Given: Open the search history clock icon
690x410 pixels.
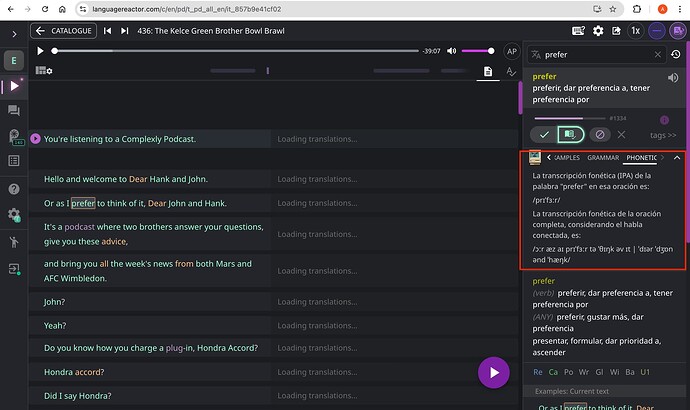Looking at the screenshot, I should (x=675, y=55).
